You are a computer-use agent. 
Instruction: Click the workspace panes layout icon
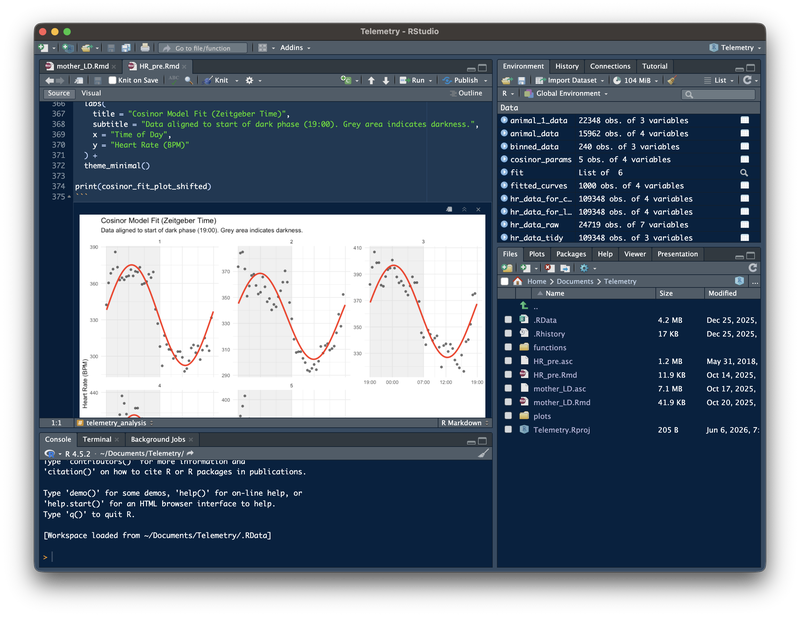263,47
